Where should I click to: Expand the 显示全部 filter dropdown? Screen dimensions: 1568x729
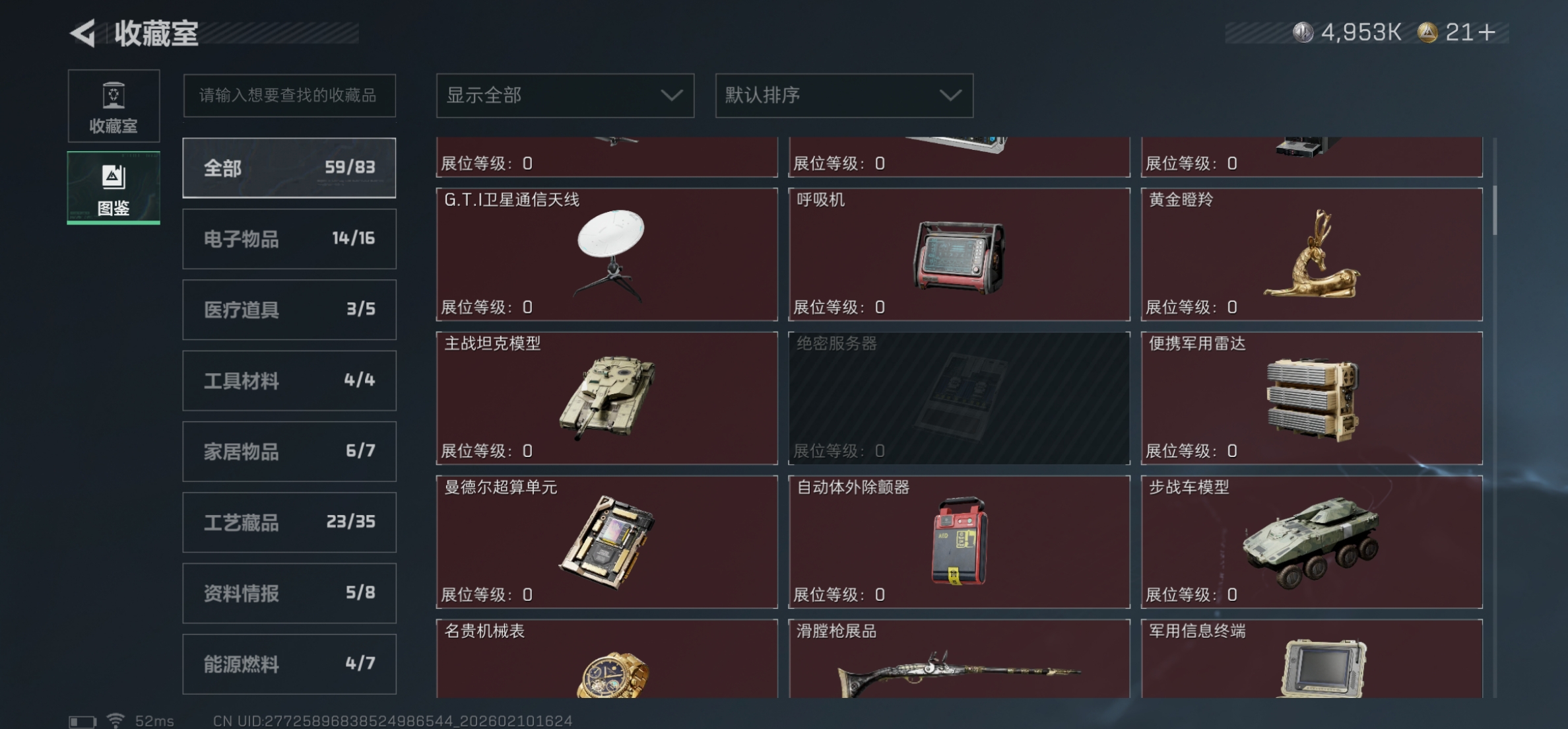565,96
